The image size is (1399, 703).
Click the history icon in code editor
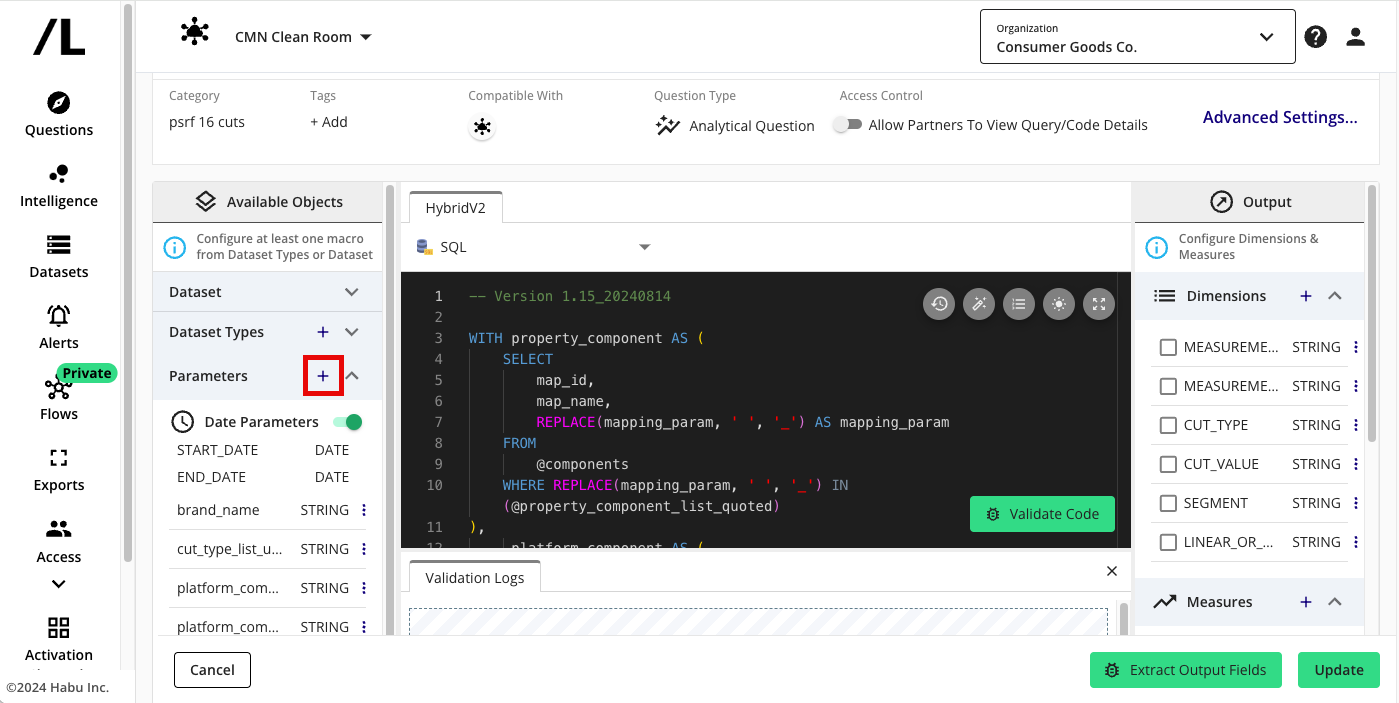(939, 304)
